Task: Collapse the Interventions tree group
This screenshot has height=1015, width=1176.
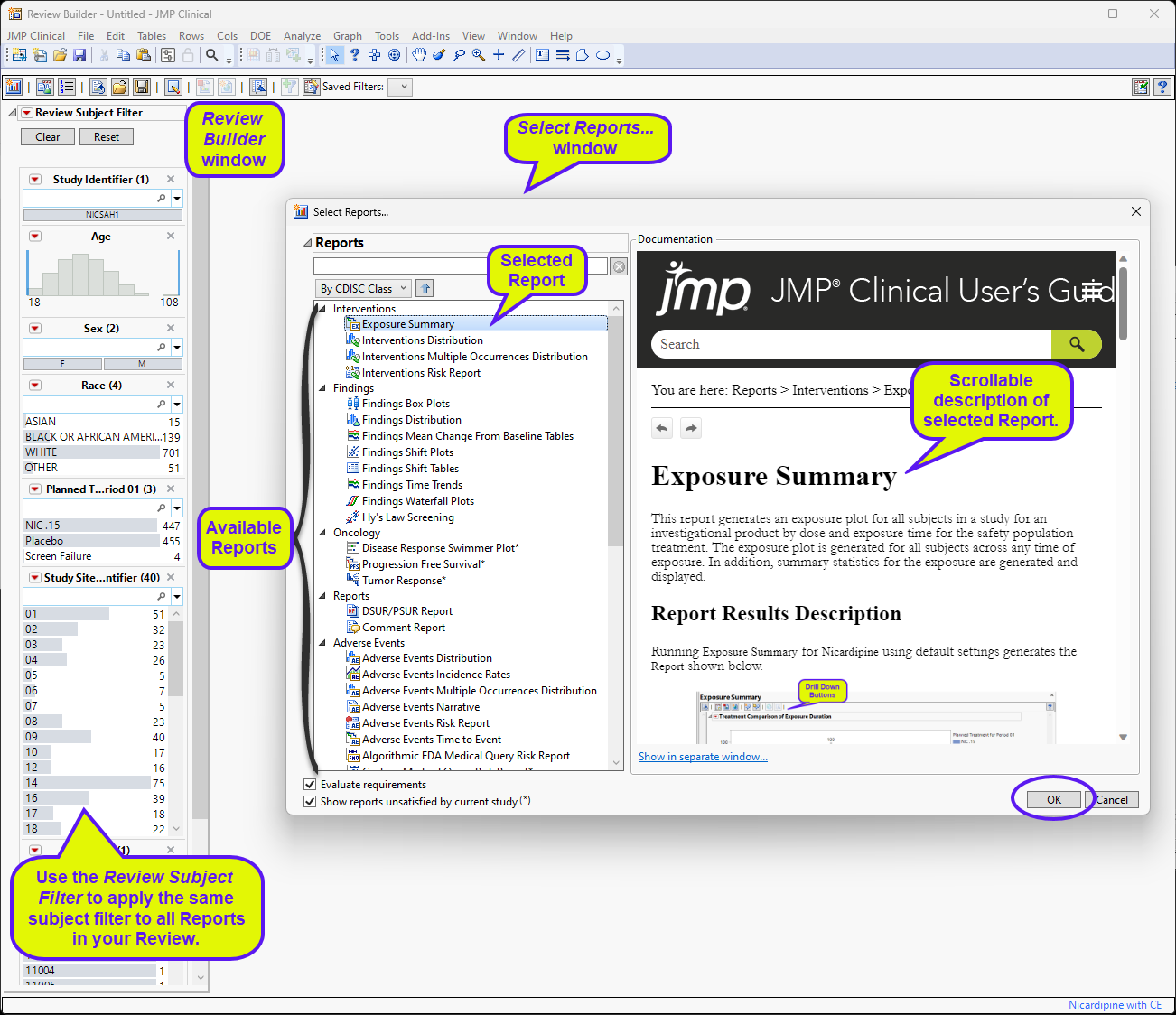Action: [x=322, y=309]
